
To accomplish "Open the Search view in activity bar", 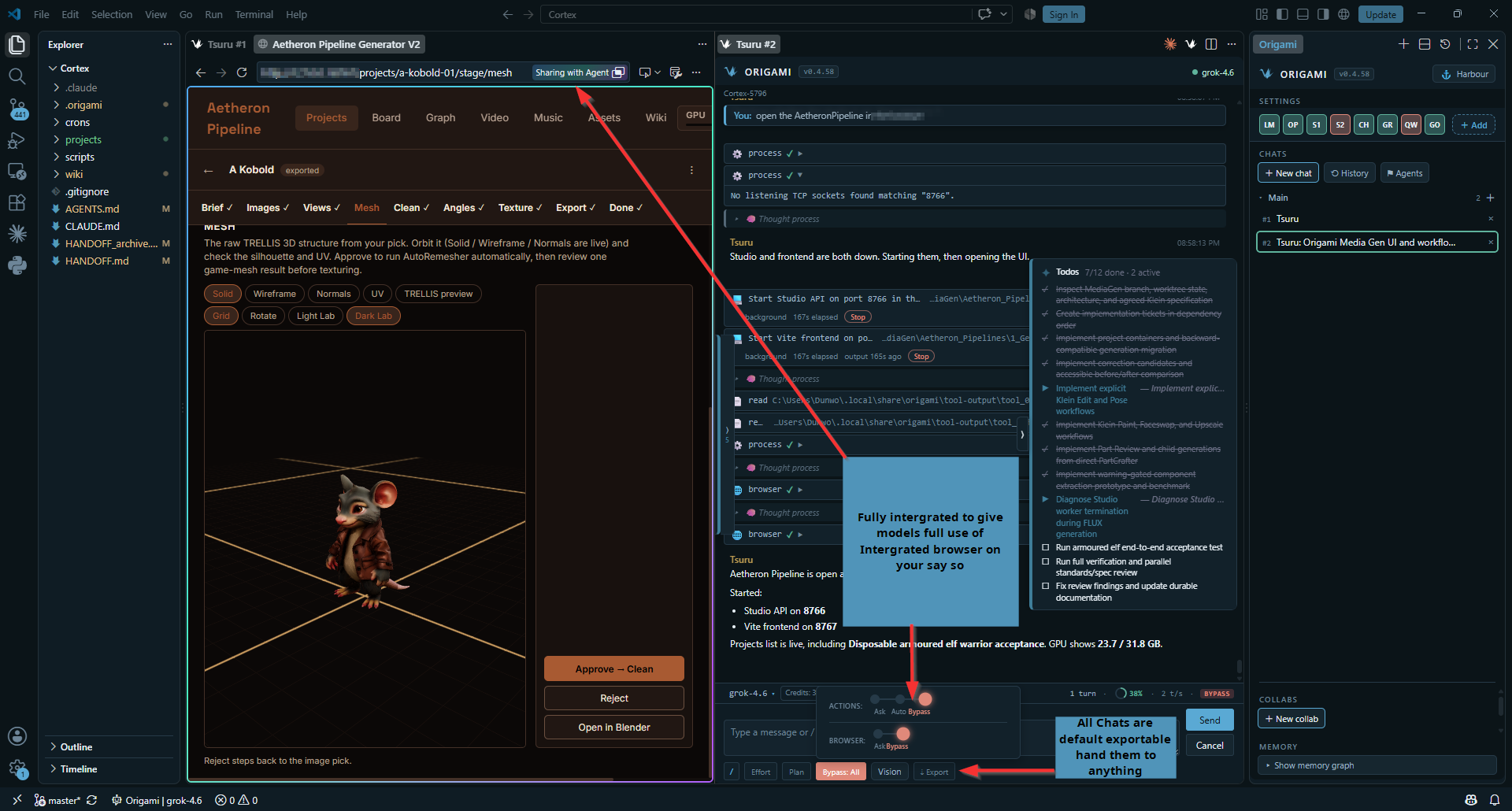I will (x=17, y=76).
